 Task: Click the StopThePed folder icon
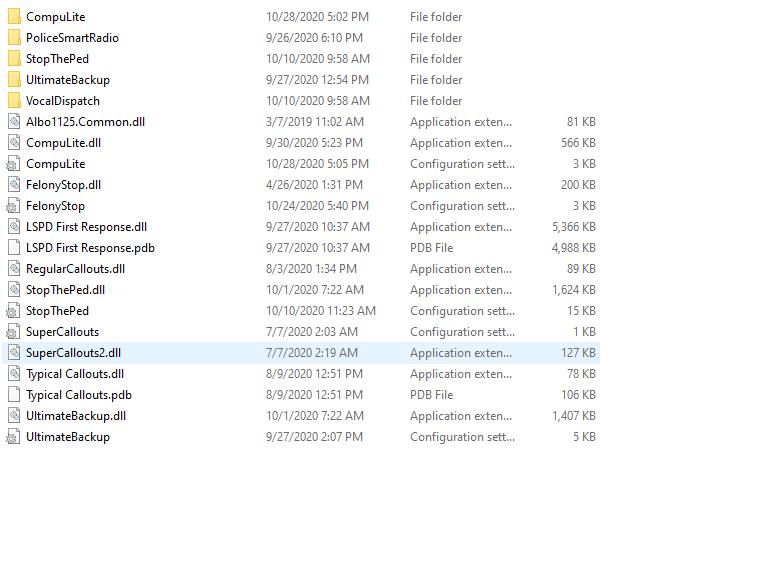14,59
